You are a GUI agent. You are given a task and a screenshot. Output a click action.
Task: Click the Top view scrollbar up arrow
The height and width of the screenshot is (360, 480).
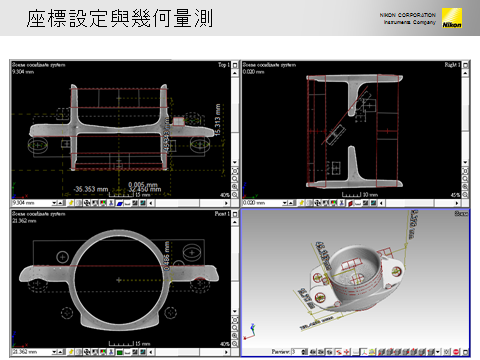[235, 73]
